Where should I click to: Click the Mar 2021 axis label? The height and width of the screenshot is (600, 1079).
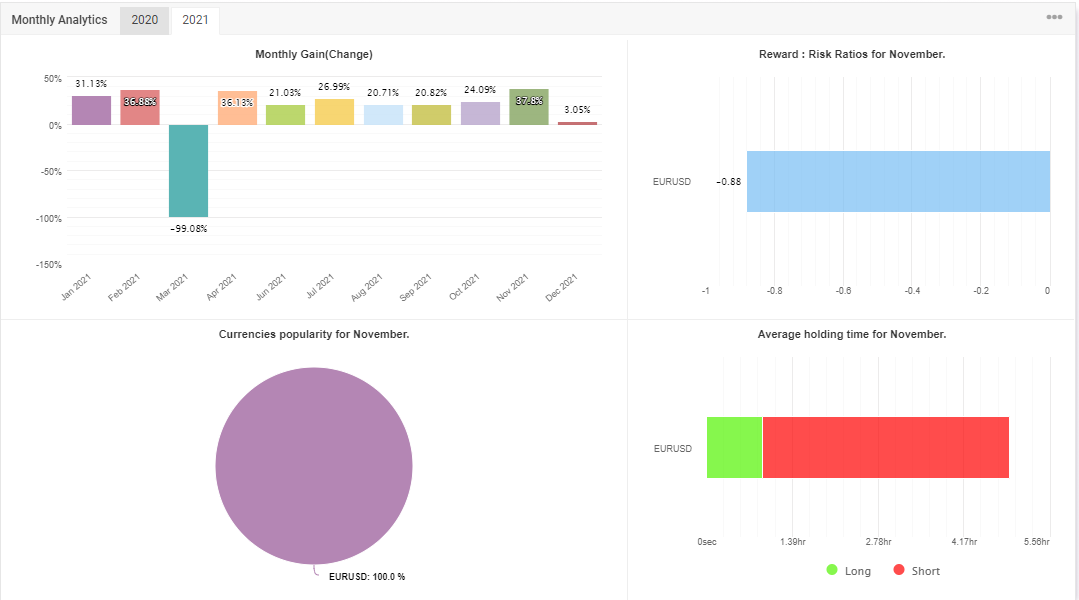click(172, 287)
